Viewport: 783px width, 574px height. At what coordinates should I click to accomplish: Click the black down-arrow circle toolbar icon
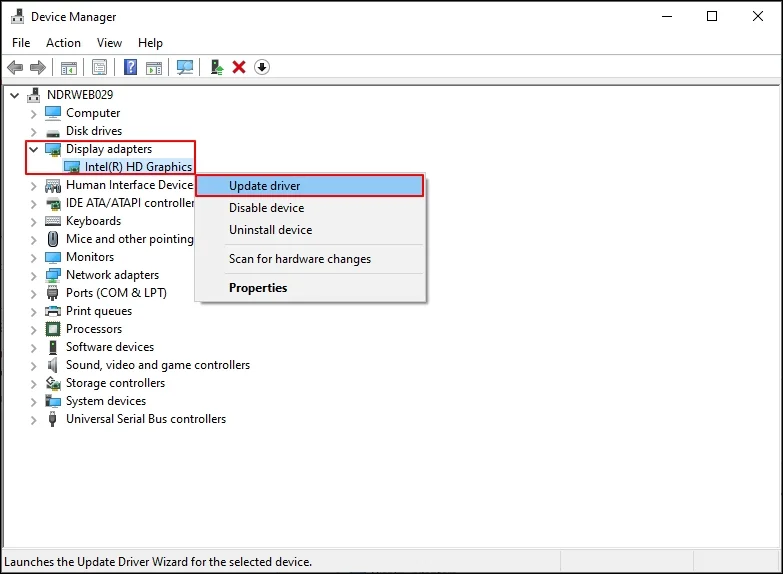[262, 67]
